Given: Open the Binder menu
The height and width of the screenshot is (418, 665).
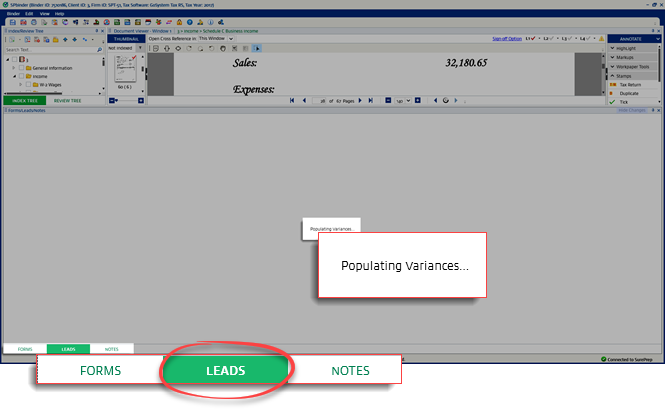Looking at the screenshot, I should [x=13, y=14].
